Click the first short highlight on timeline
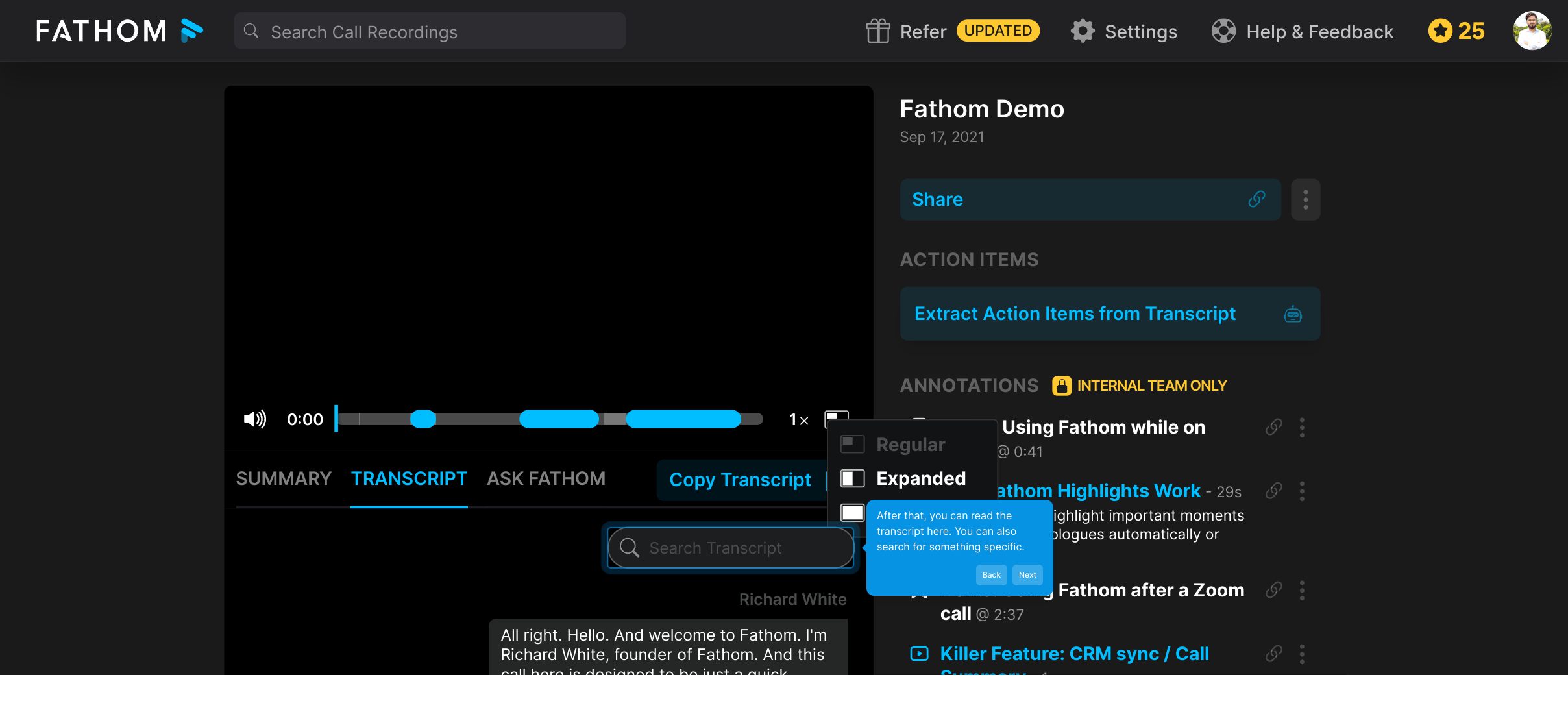This screenshot has height=701, width=1568. [423, 419]
